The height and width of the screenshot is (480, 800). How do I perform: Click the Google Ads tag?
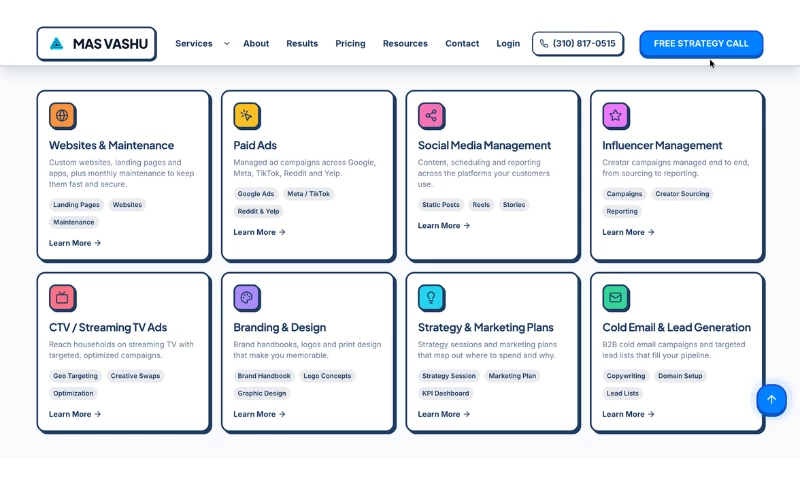(x=256, y=194)
